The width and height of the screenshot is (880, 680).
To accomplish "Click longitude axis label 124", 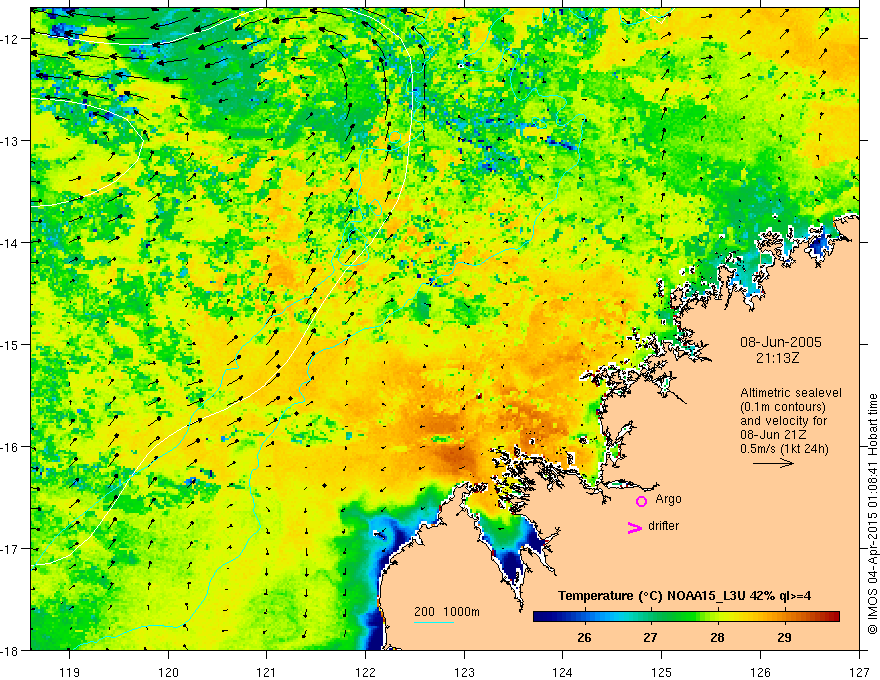I will click(563, 672).
